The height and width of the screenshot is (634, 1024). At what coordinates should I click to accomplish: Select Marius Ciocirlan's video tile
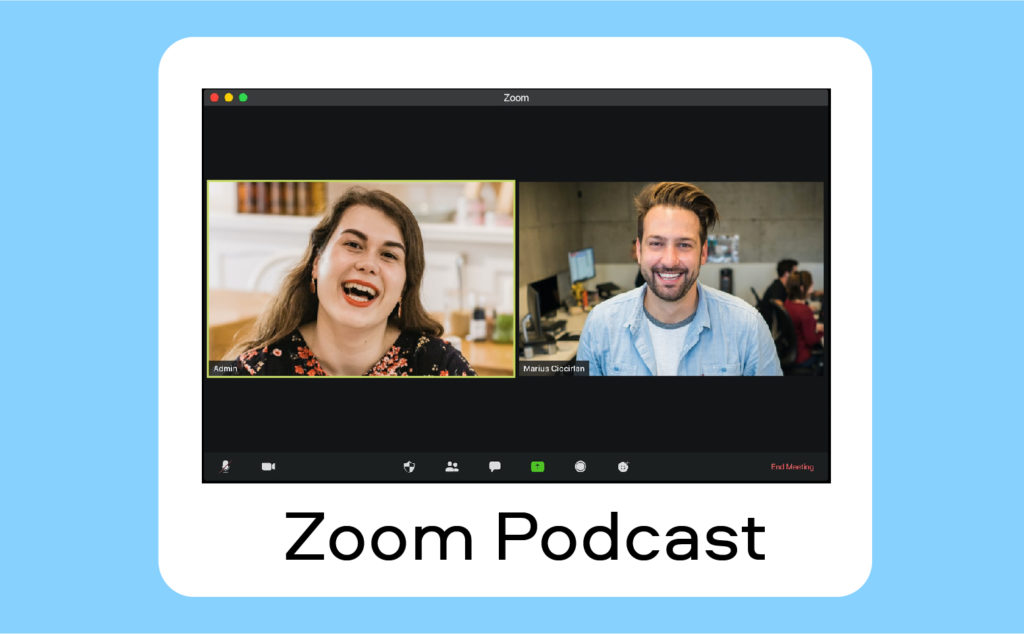tap(670, 280)
